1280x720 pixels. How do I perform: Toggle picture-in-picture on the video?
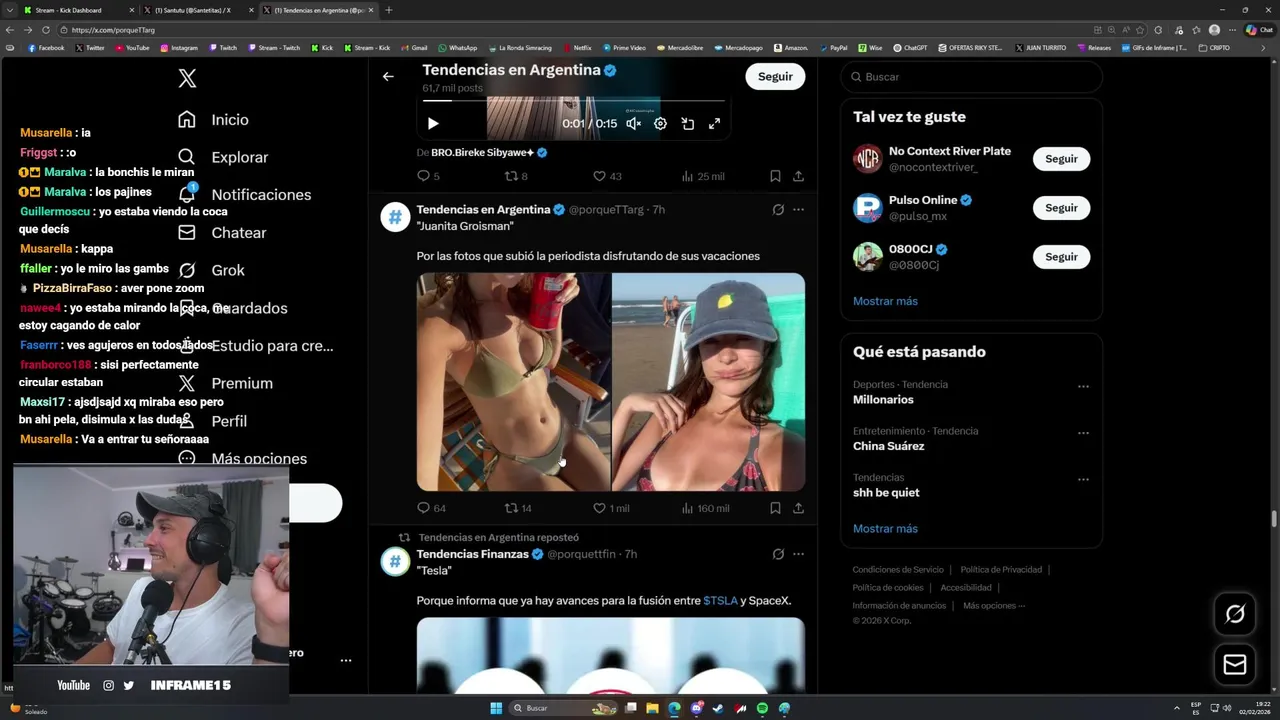[x=688, y=124]
